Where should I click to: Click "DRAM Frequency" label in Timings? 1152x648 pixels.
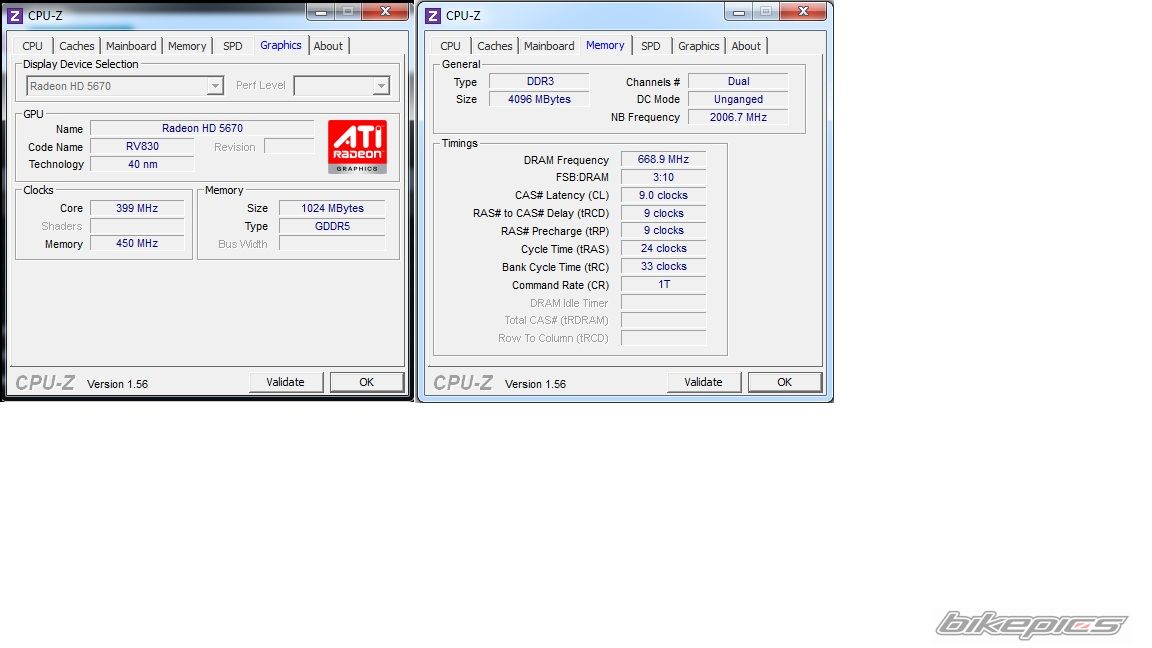coord(566,160)
